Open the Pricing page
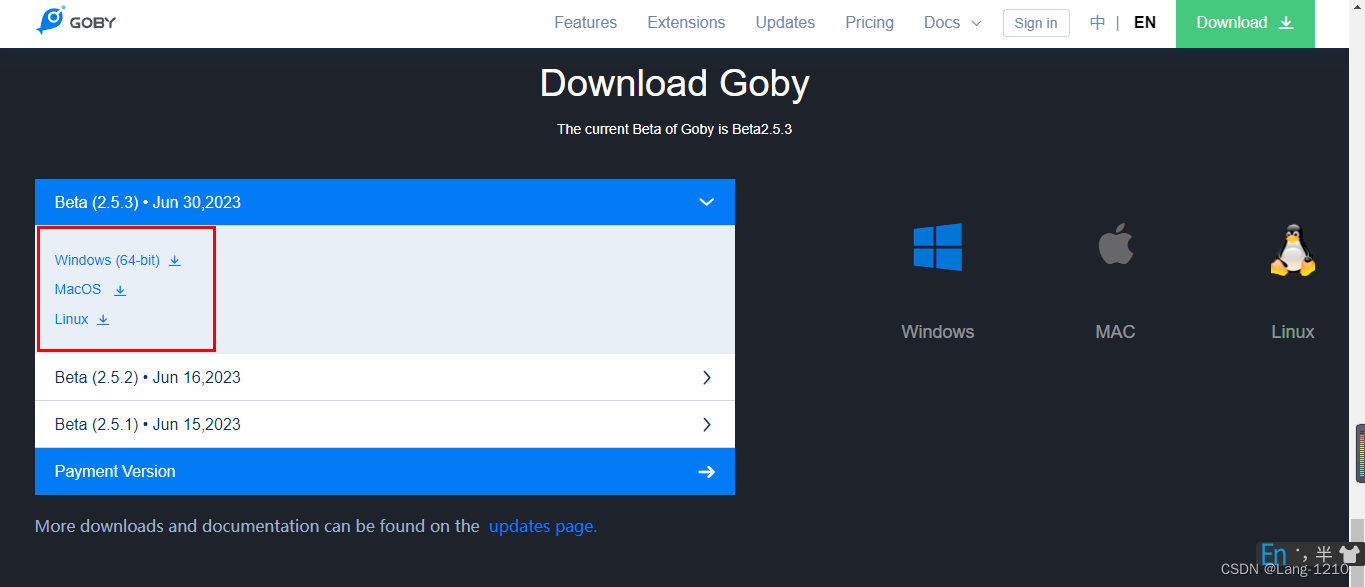Screen dimensions: 1365x587 coord(869,22)
